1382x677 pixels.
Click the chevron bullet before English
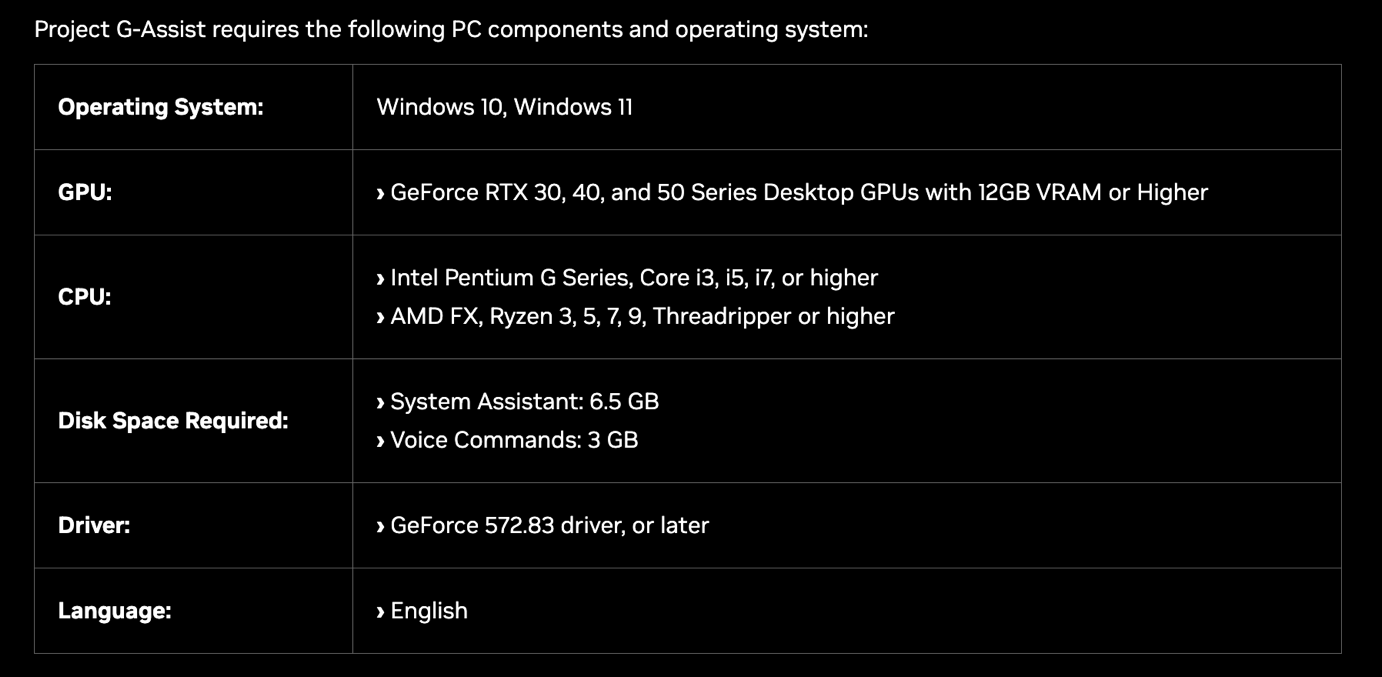click(380, 611)
